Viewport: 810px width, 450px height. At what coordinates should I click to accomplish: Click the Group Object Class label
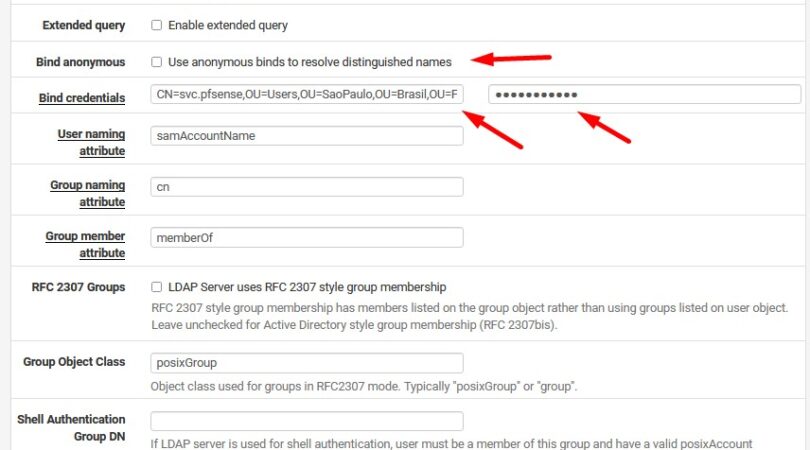[x=74, y=362]
